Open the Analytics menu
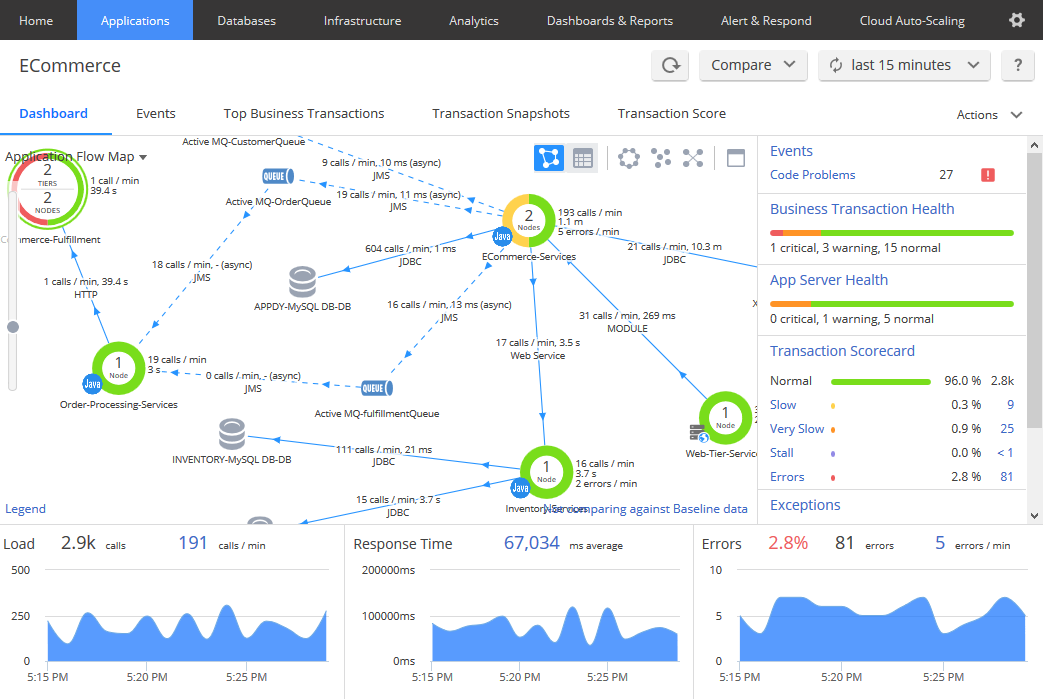The image size is (1043, 699). tap(474, 20)
